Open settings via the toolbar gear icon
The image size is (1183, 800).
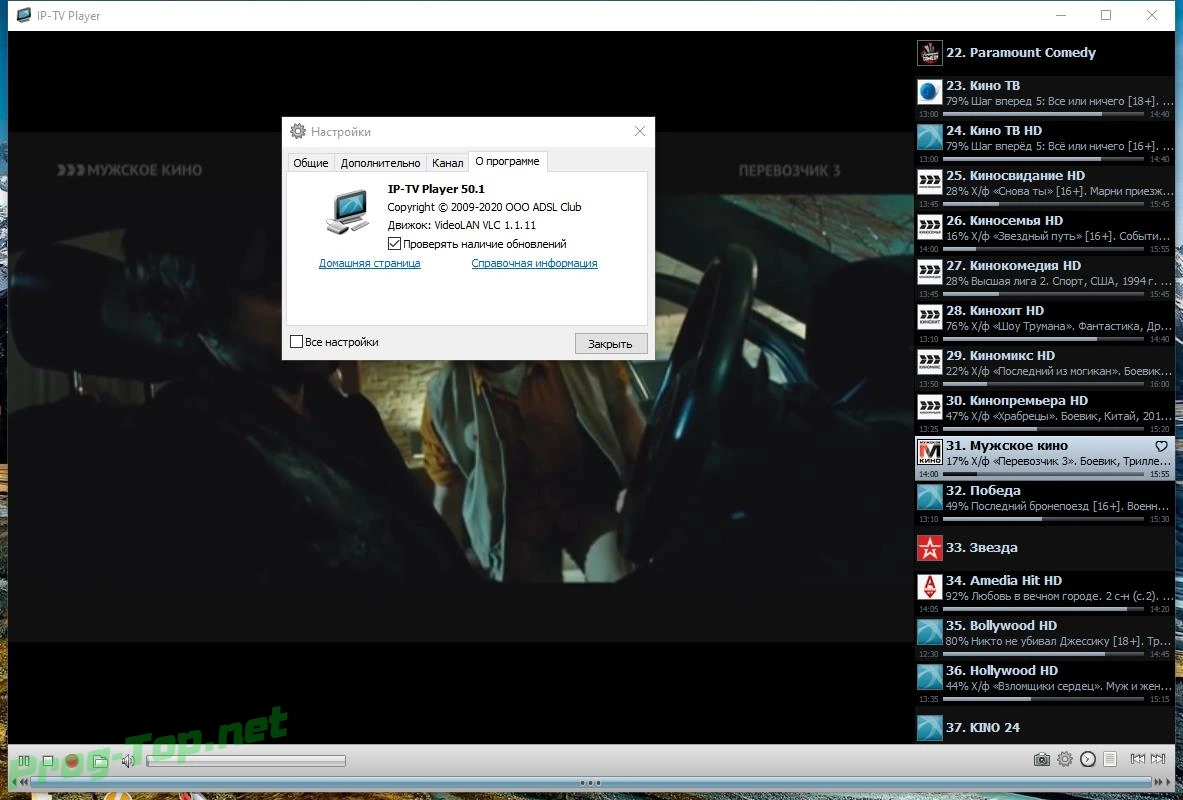coord(1065,759)
